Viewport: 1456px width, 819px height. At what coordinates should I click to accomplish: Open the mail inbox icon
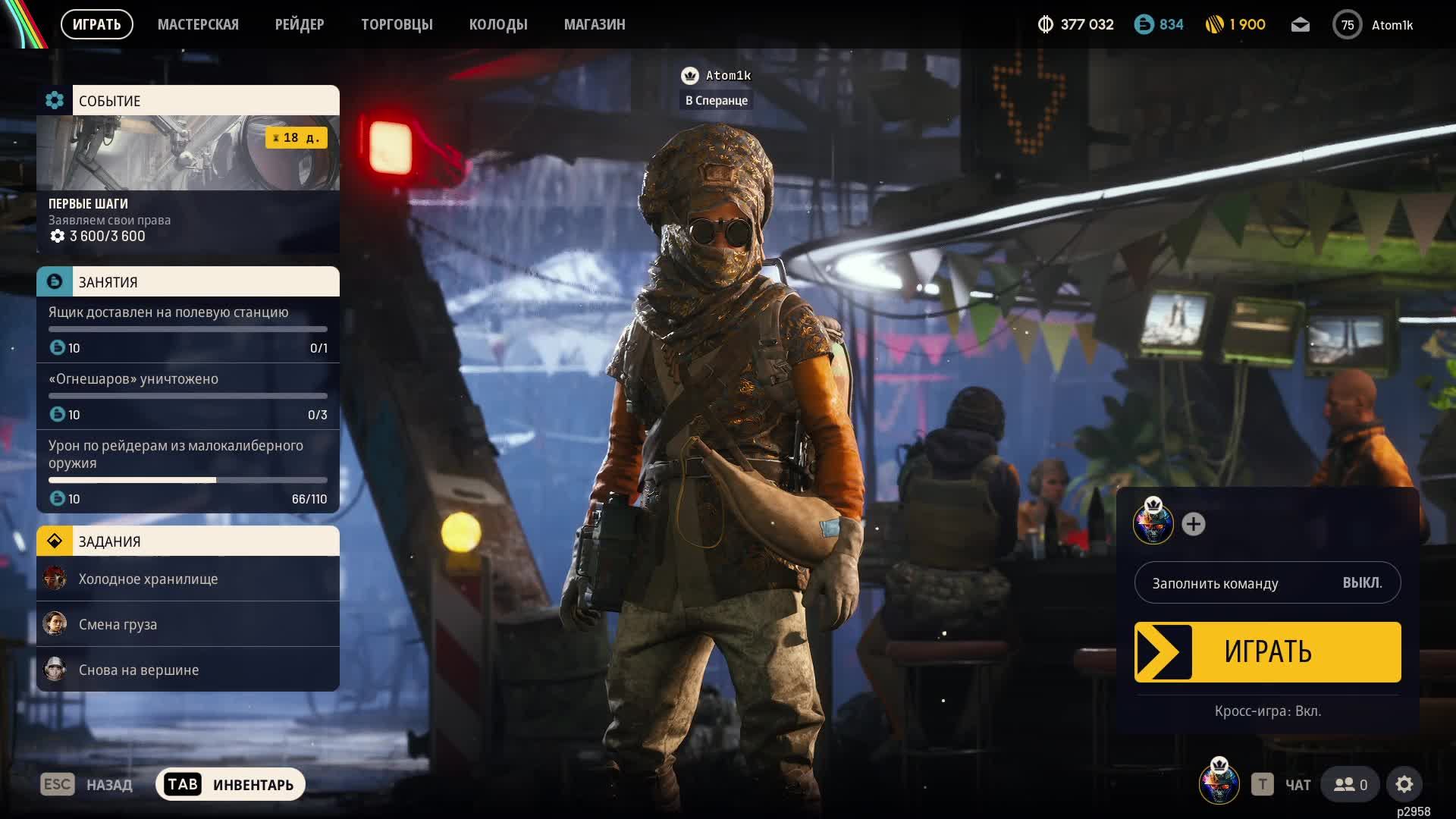(x=1300, y=25)
